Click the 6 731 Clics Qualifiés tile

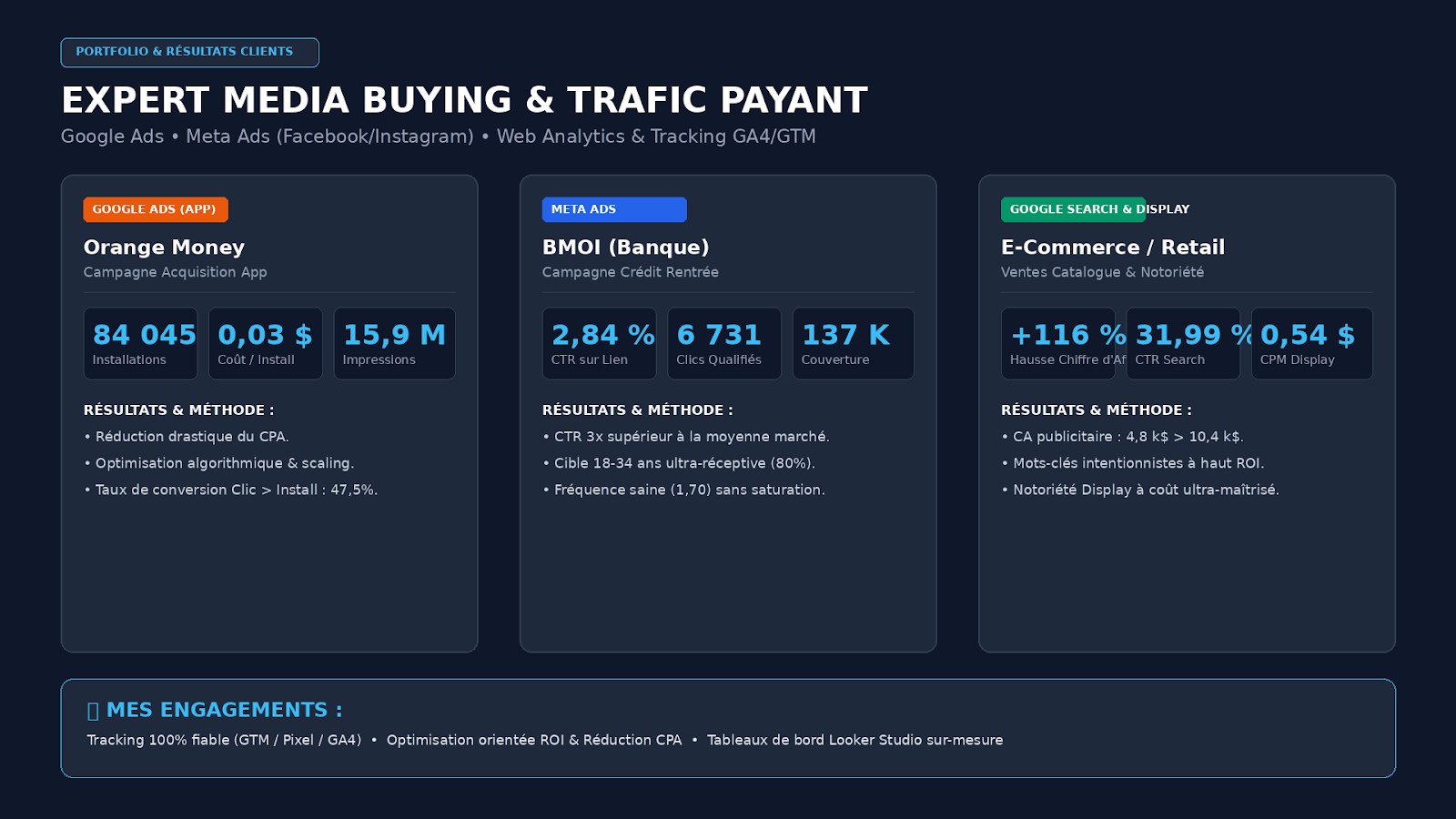[724, 343]
